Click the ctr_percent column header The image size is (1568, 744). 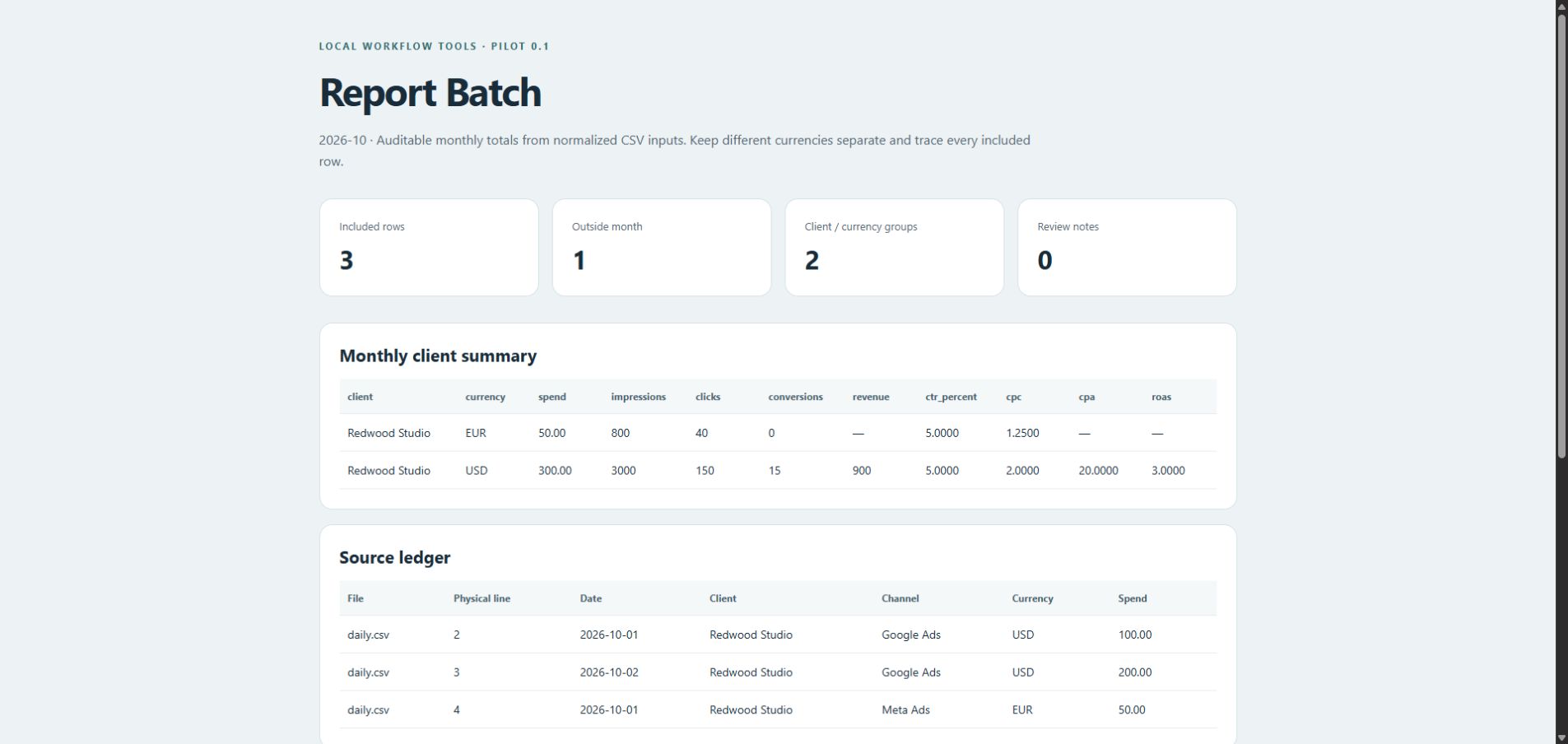click(x=951, y=397)
